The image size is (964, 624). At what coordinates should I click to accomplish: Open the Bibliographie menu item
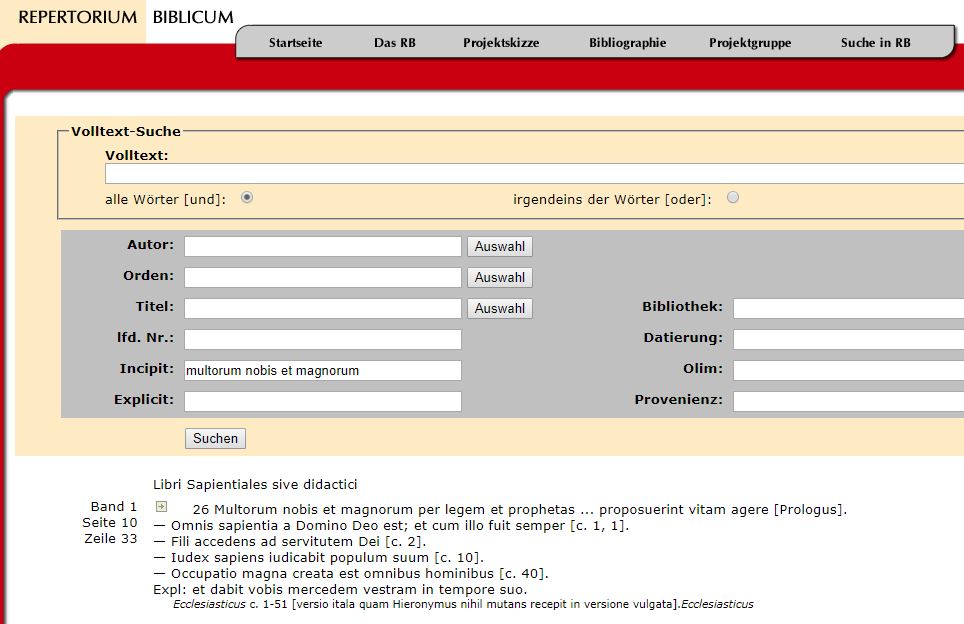628,43
